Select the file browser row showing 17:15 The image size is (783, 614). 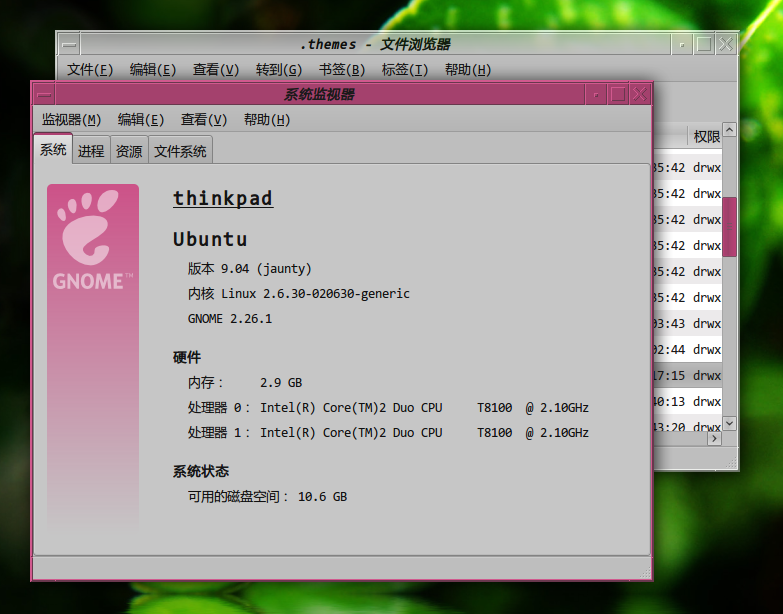[x=688, y=375]
